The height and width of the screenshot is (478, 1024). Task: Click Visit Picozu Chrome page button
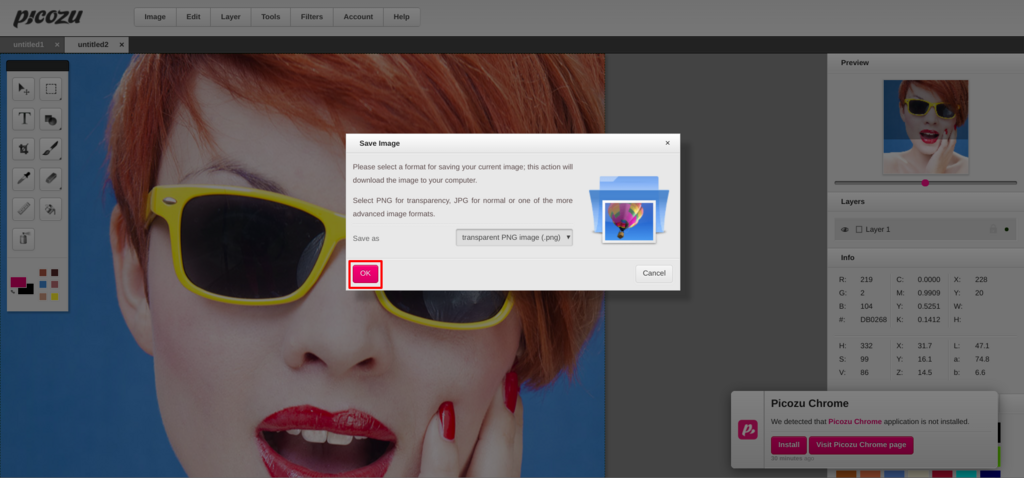click(x=861, y=445)
